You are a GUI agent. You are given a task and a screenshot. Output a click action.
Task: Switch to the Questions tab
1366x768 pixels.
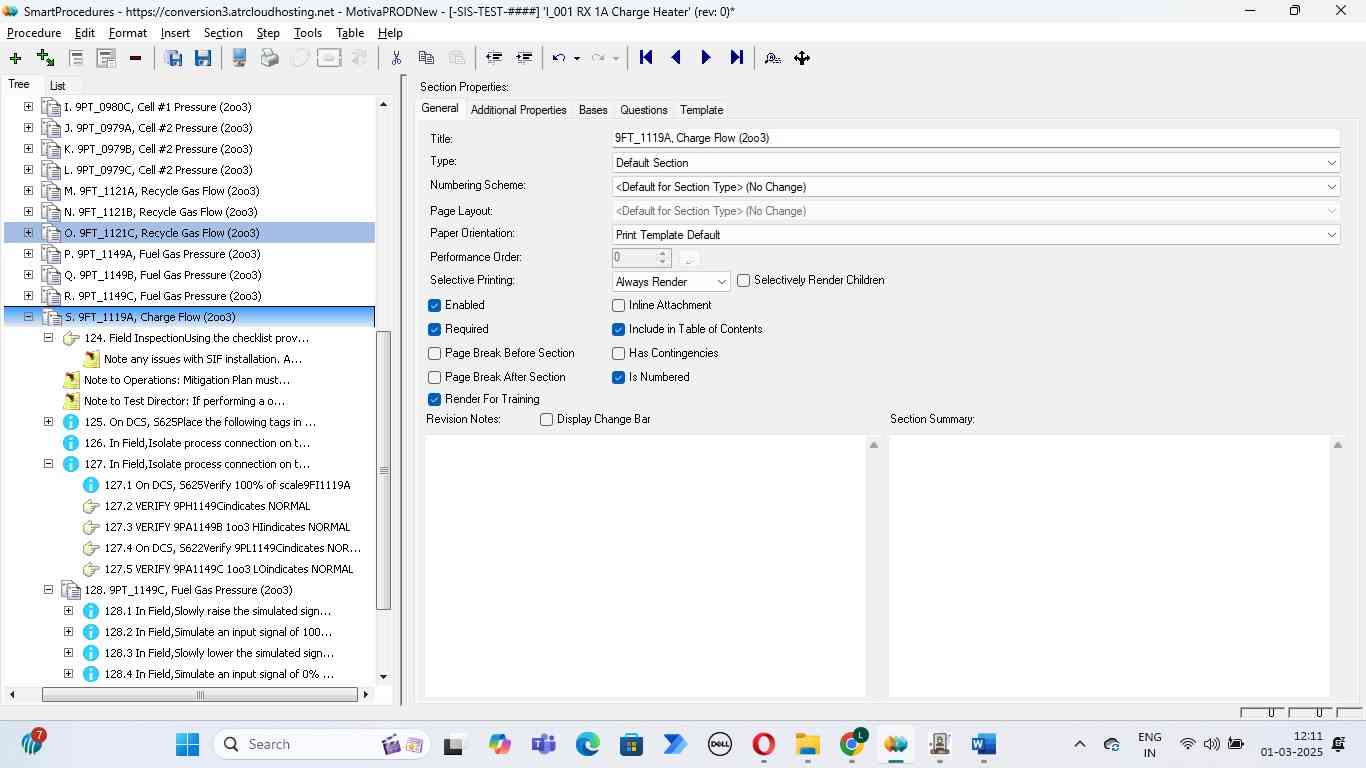(643, 110)
